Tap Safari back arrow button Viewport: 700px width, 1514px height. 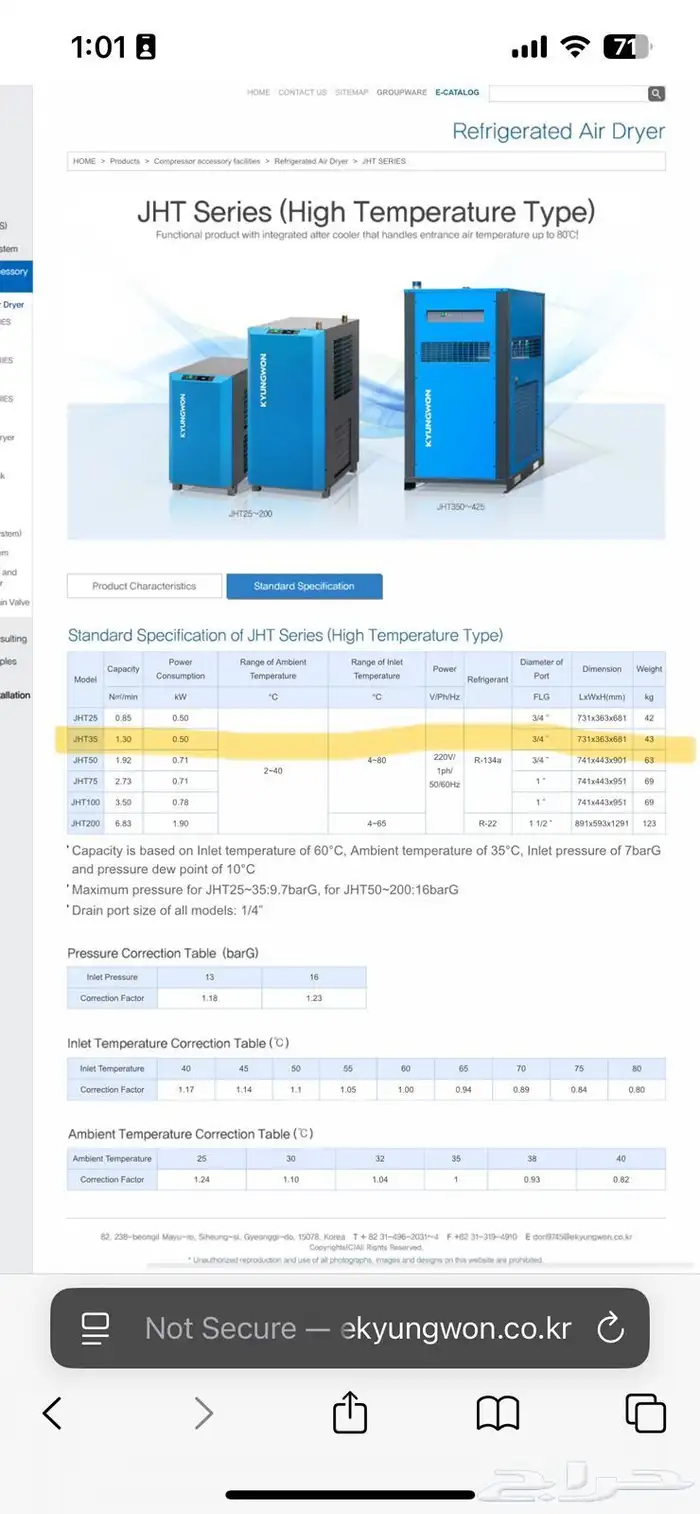[x=53, y=1412]
